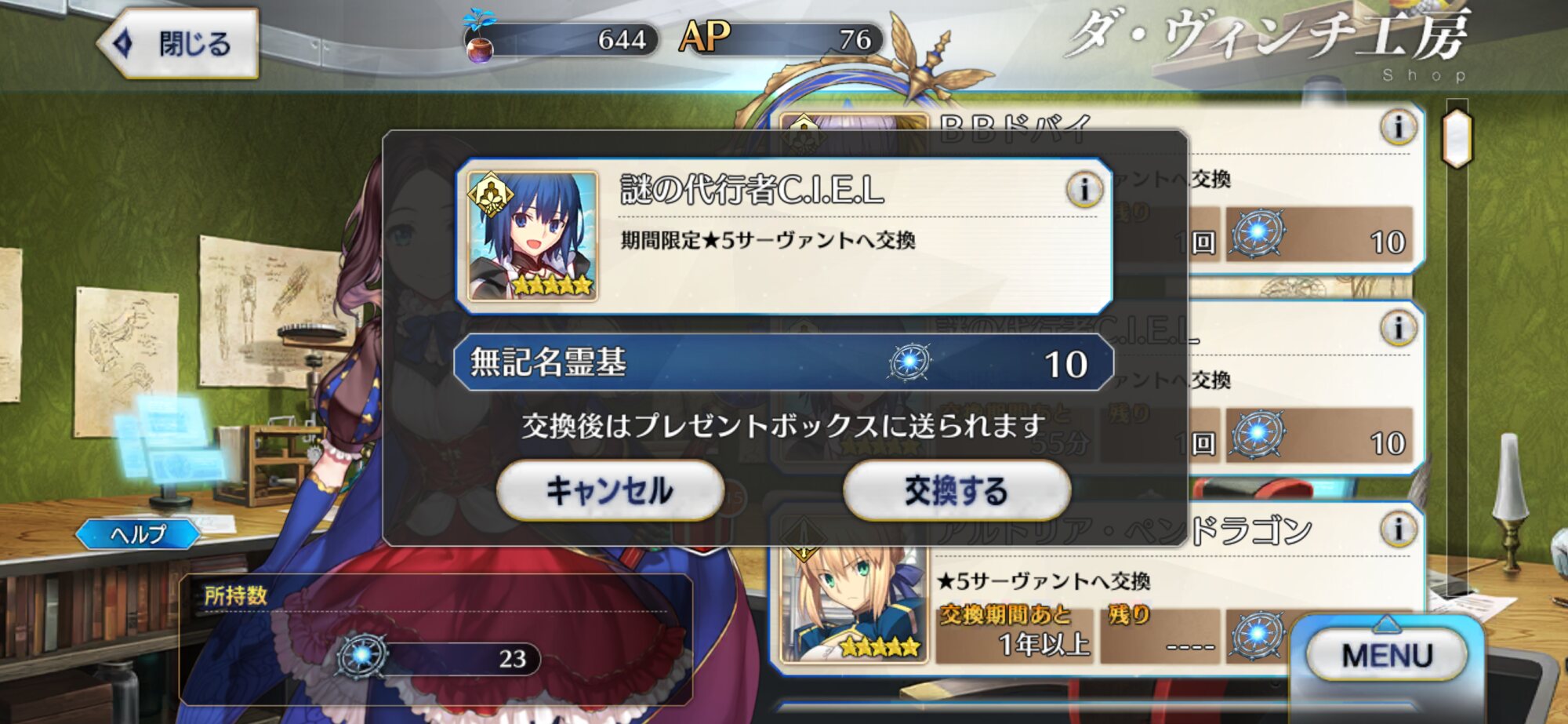Tap the BBドバイ item cost icon
The image size is (1568, 724).
pos(1258,234)
